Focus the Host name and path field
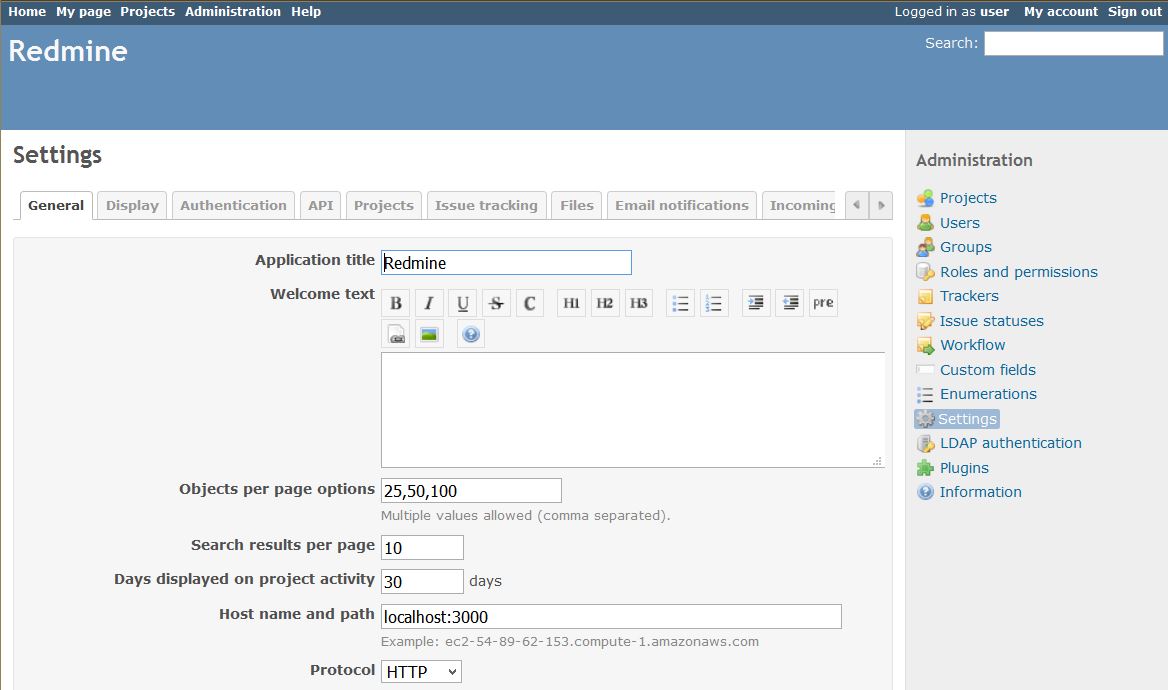 (611, 616)
